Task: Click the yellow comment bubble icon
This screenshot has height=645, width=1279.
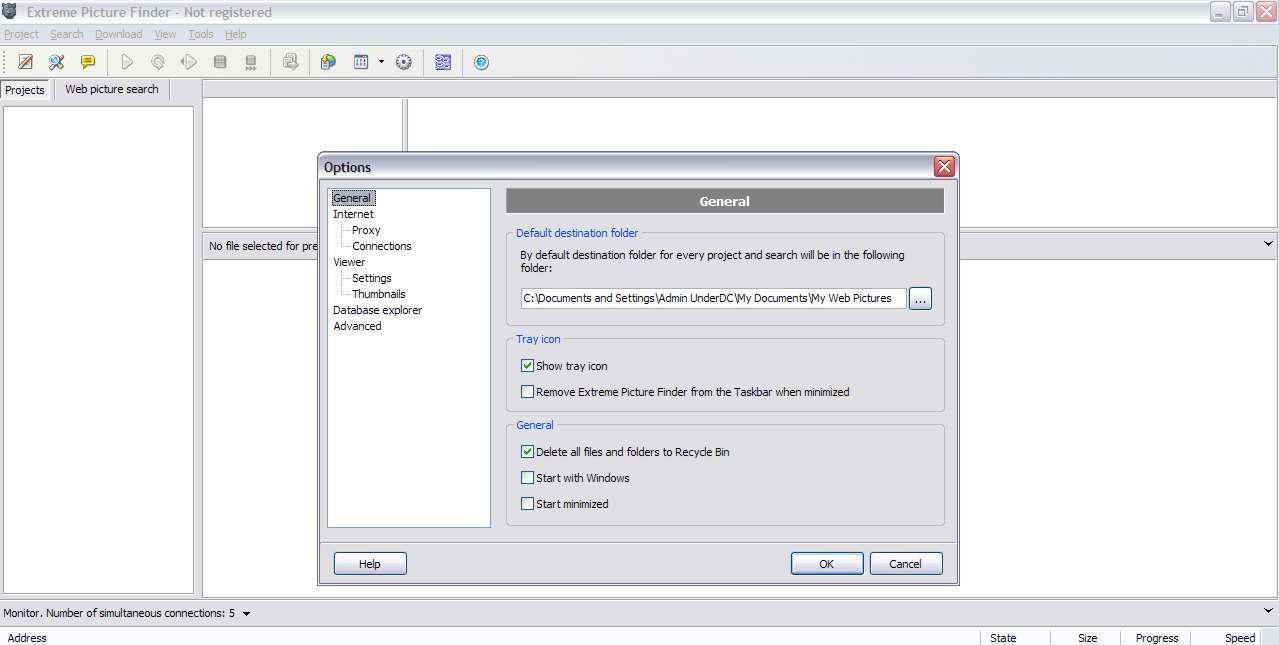Action: tap(88, 62)
